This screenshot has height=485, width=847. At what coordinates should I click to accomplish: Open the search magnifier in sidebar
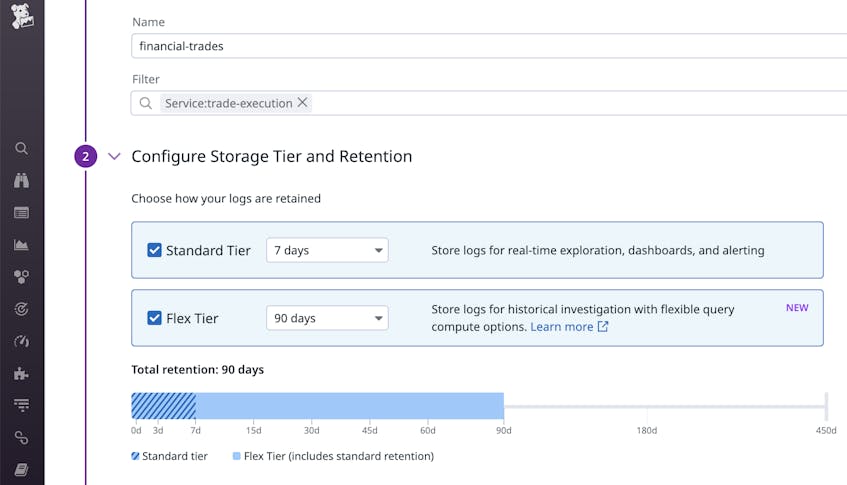[x=21, y=149]
